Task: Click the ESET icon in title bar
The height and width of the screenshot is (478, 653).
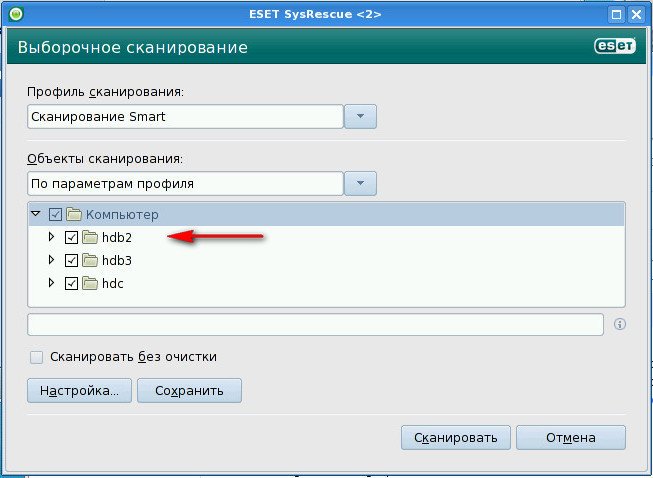Action: pos(16,14)
